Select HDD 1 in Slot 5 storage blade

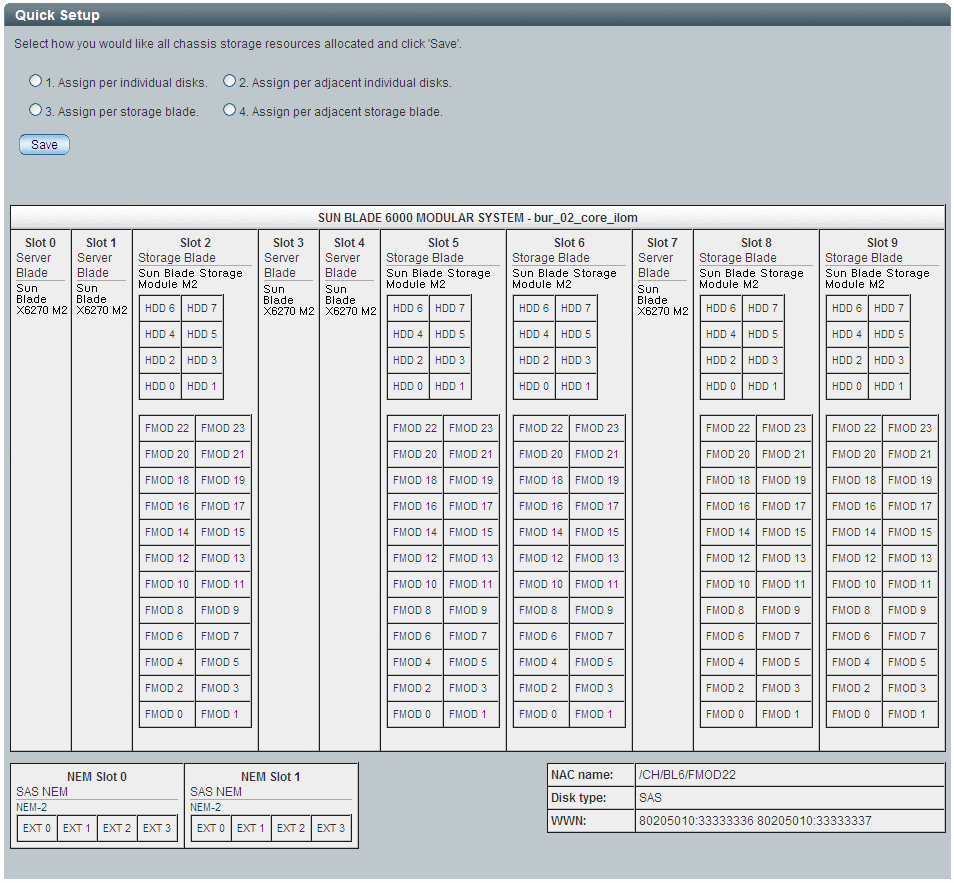tap(450, 386)
